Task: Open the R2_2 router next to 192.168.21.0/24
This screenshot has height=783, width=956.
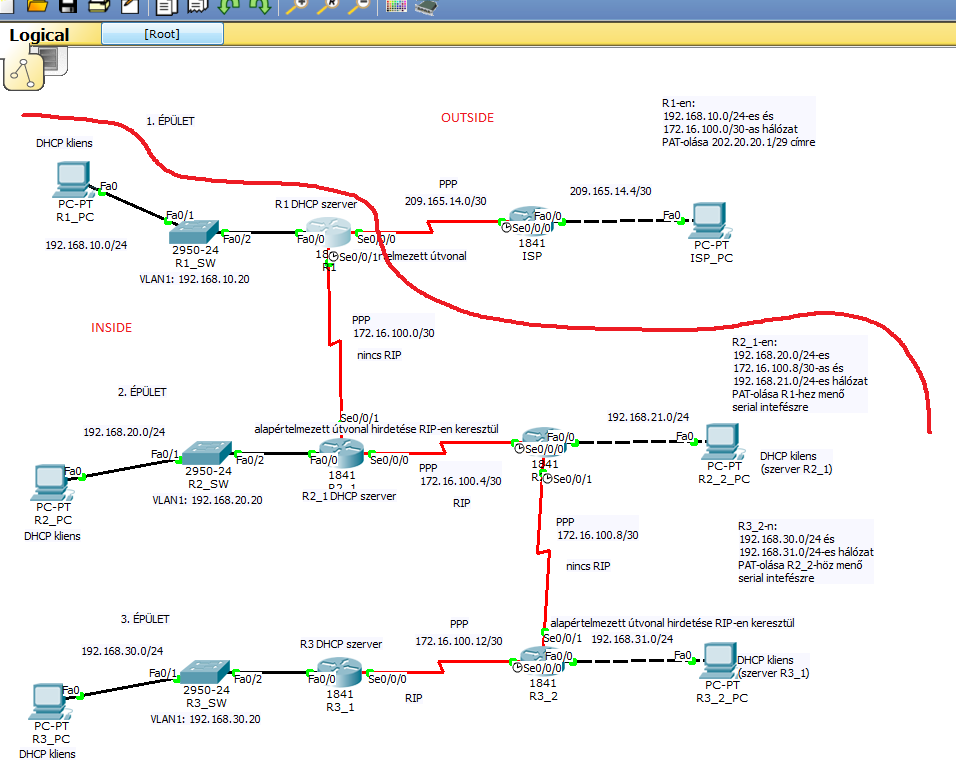Action: (x=544, y=443)
